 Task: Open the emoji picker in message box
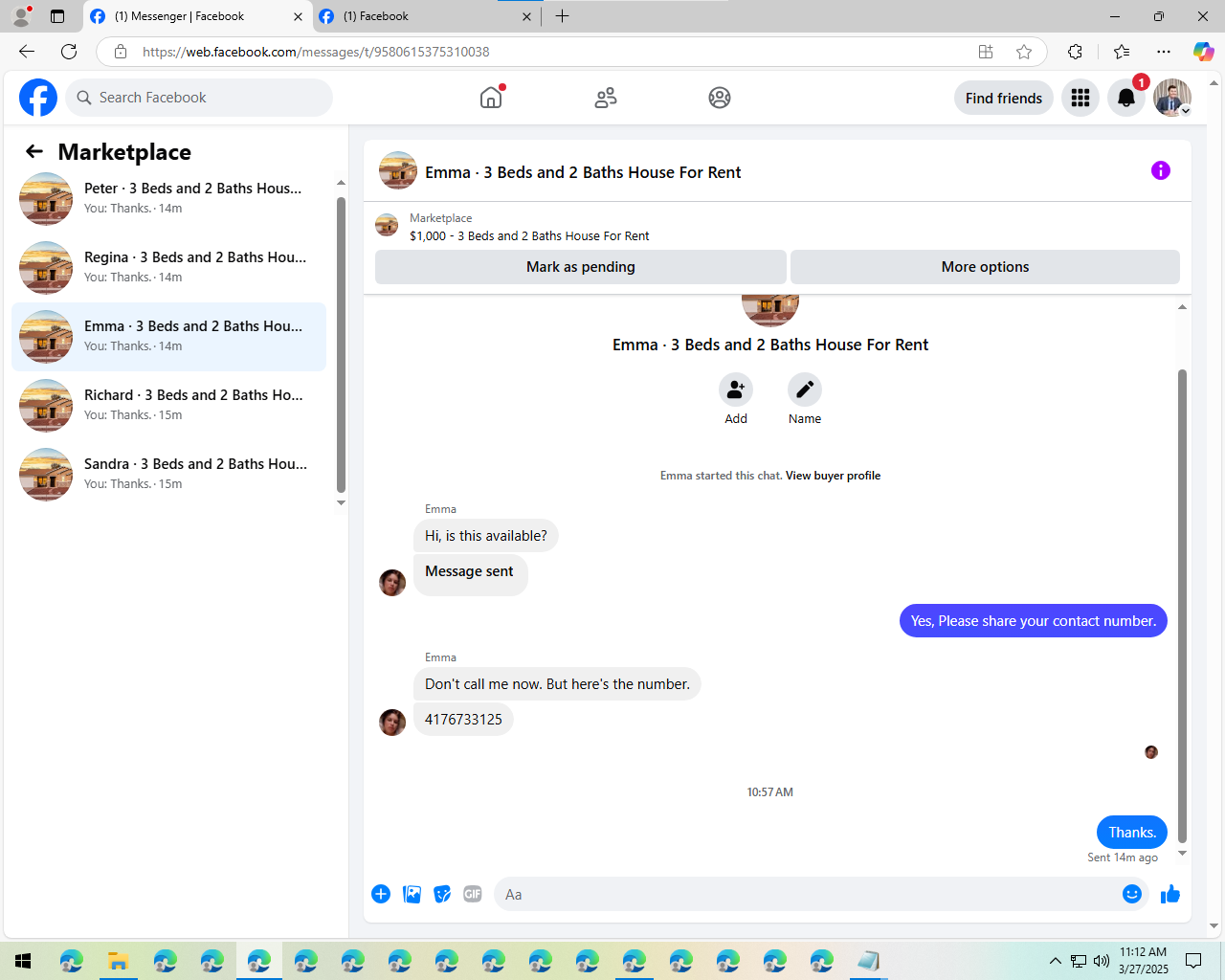(1132, 894)
